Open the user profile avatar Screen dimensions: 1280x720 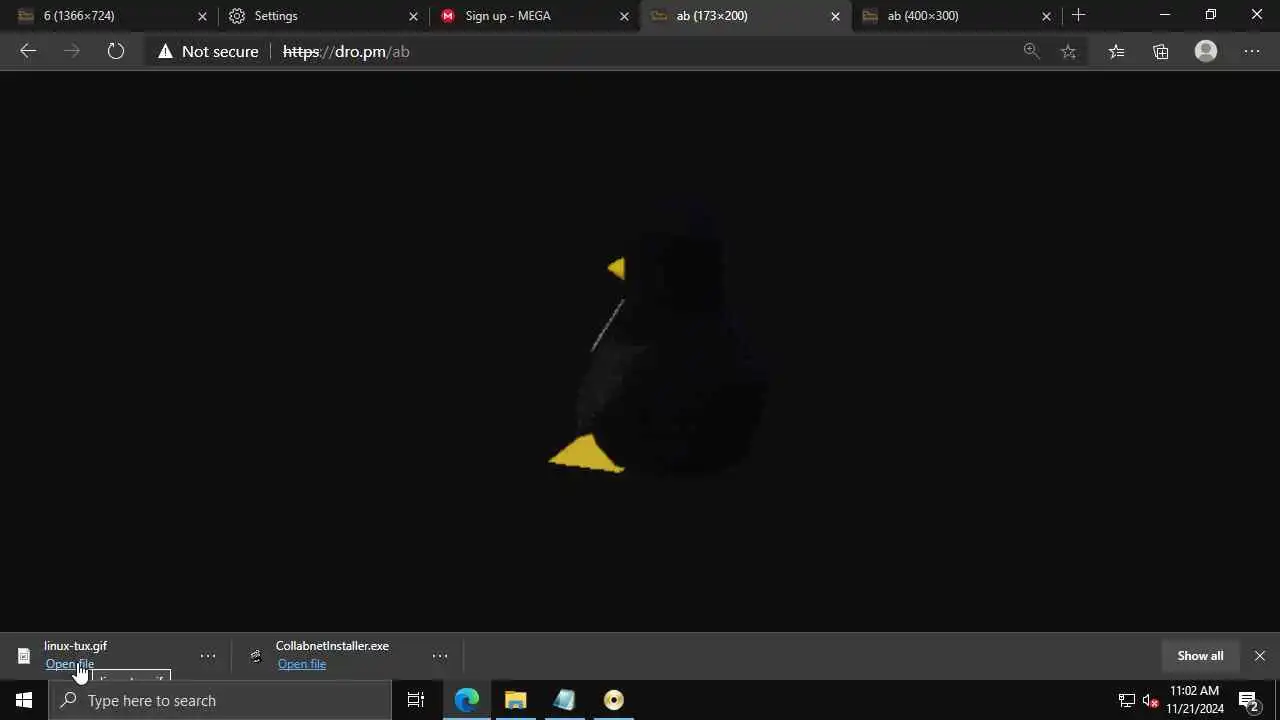point(1206,51)
